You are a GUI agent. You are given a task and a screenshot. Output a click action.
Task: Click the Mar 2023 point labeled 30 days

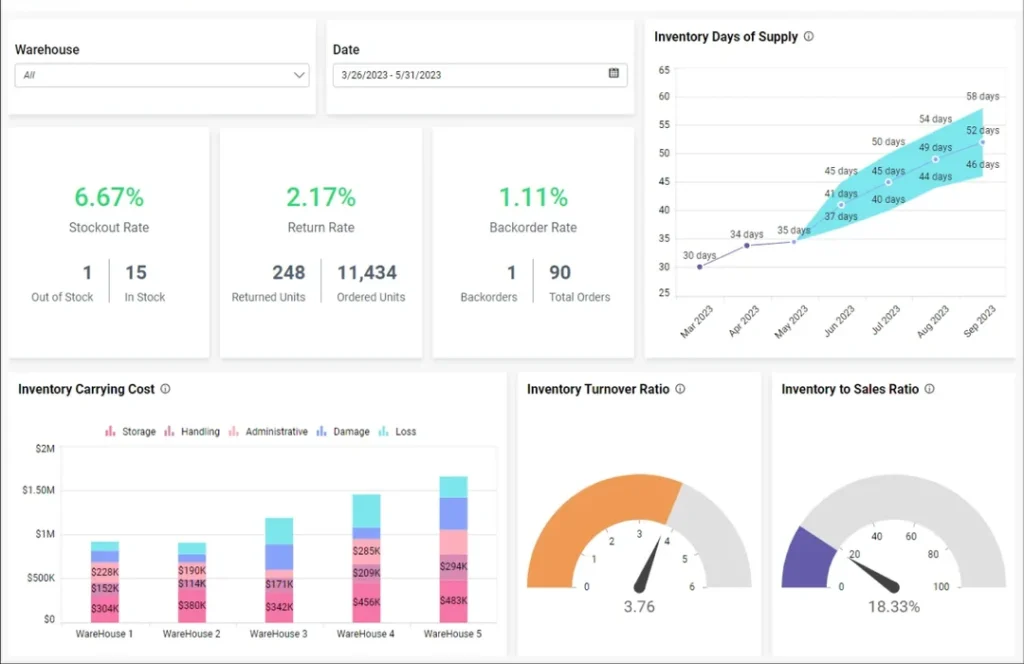click(x=700, y=266)
